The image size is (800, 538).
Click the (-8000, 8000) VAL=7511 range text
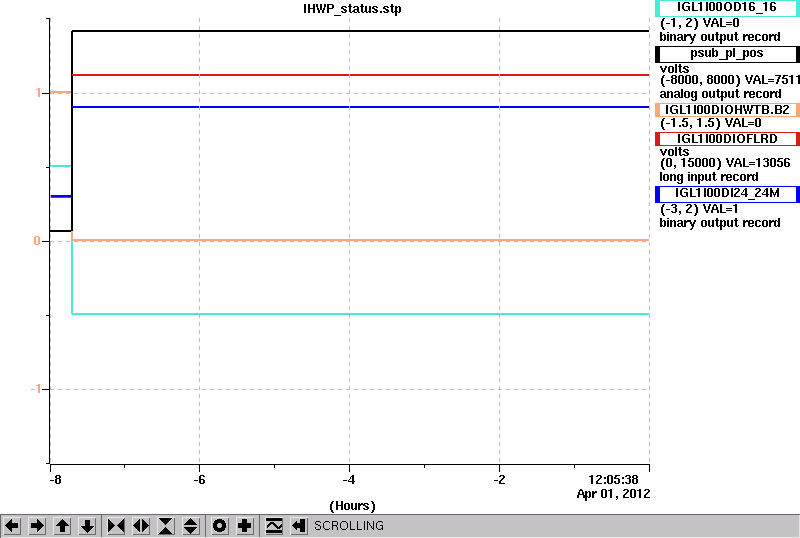(x=730, y=80)
